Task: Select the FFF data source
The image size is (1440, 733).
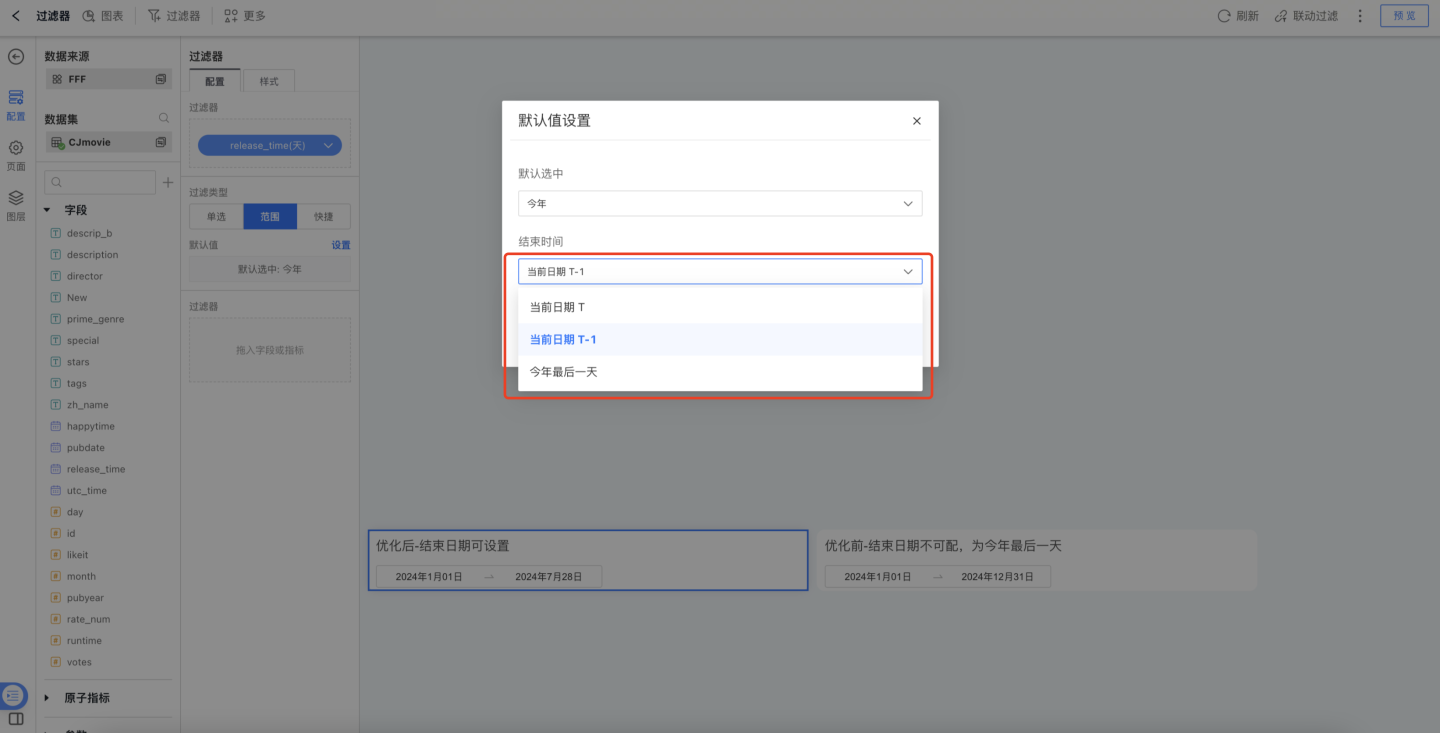Action: point(108,79)
